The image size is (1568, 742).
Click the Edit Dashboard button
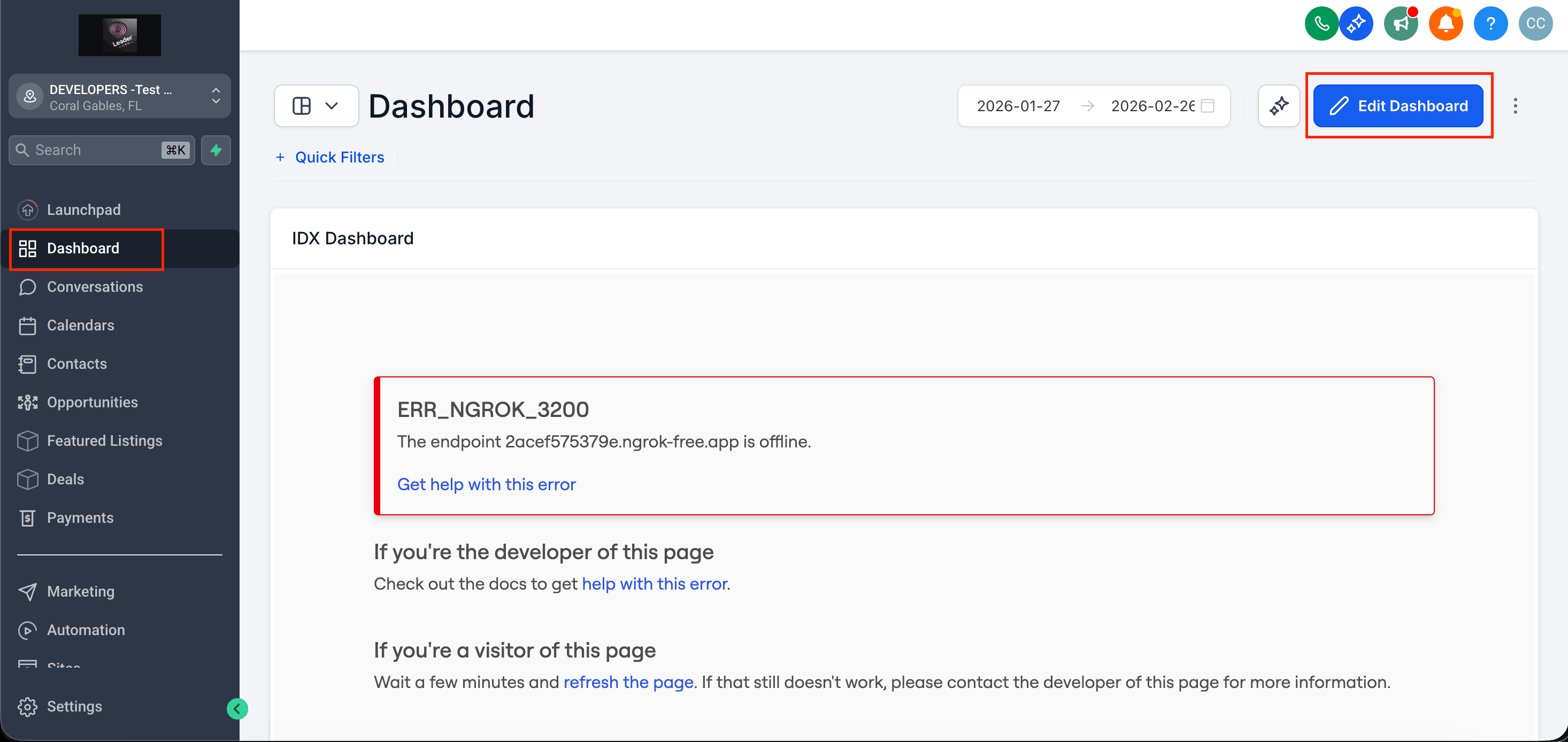1397,106
